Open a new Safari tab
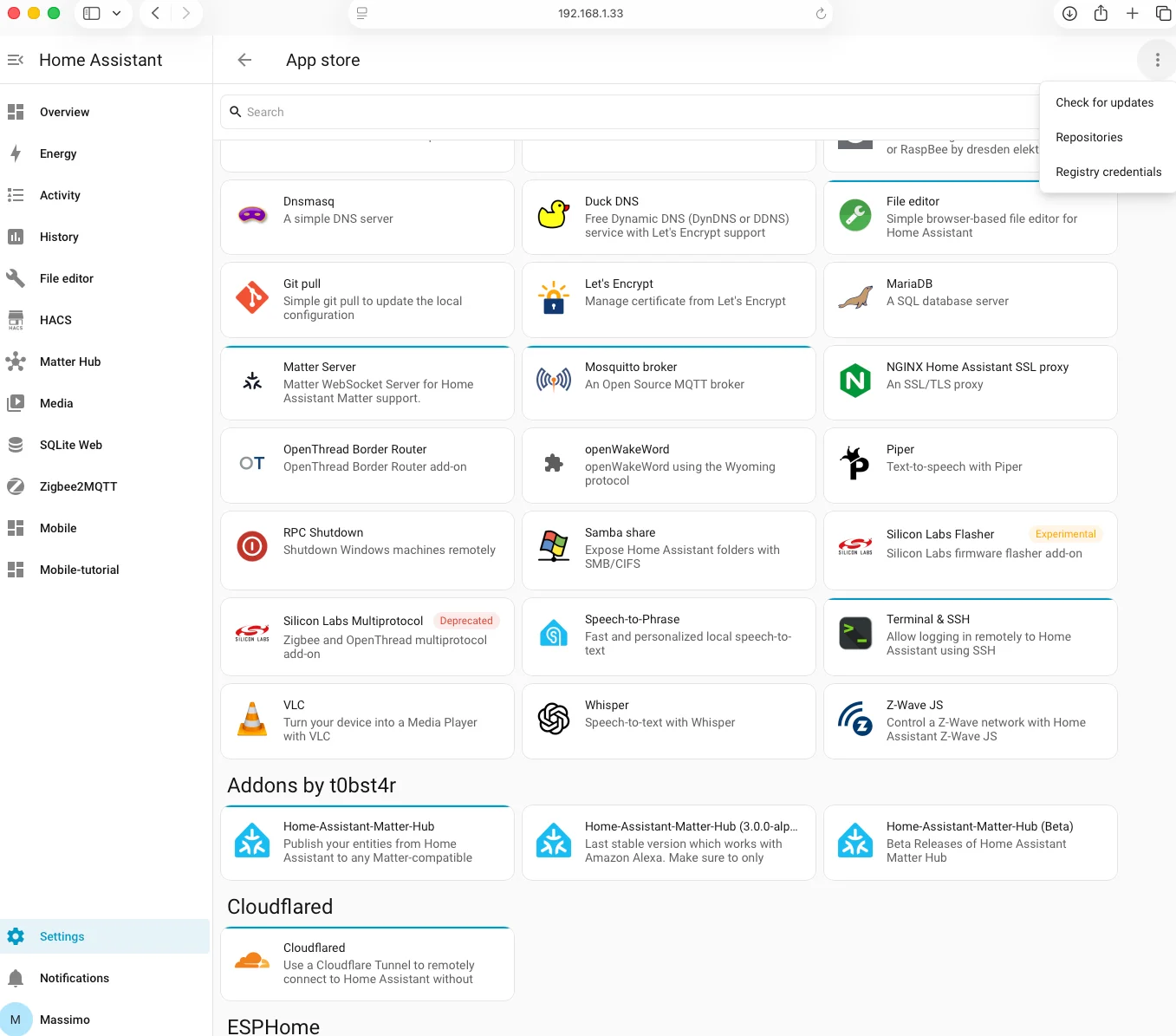1176x1036 pixels. point(1132,13)
